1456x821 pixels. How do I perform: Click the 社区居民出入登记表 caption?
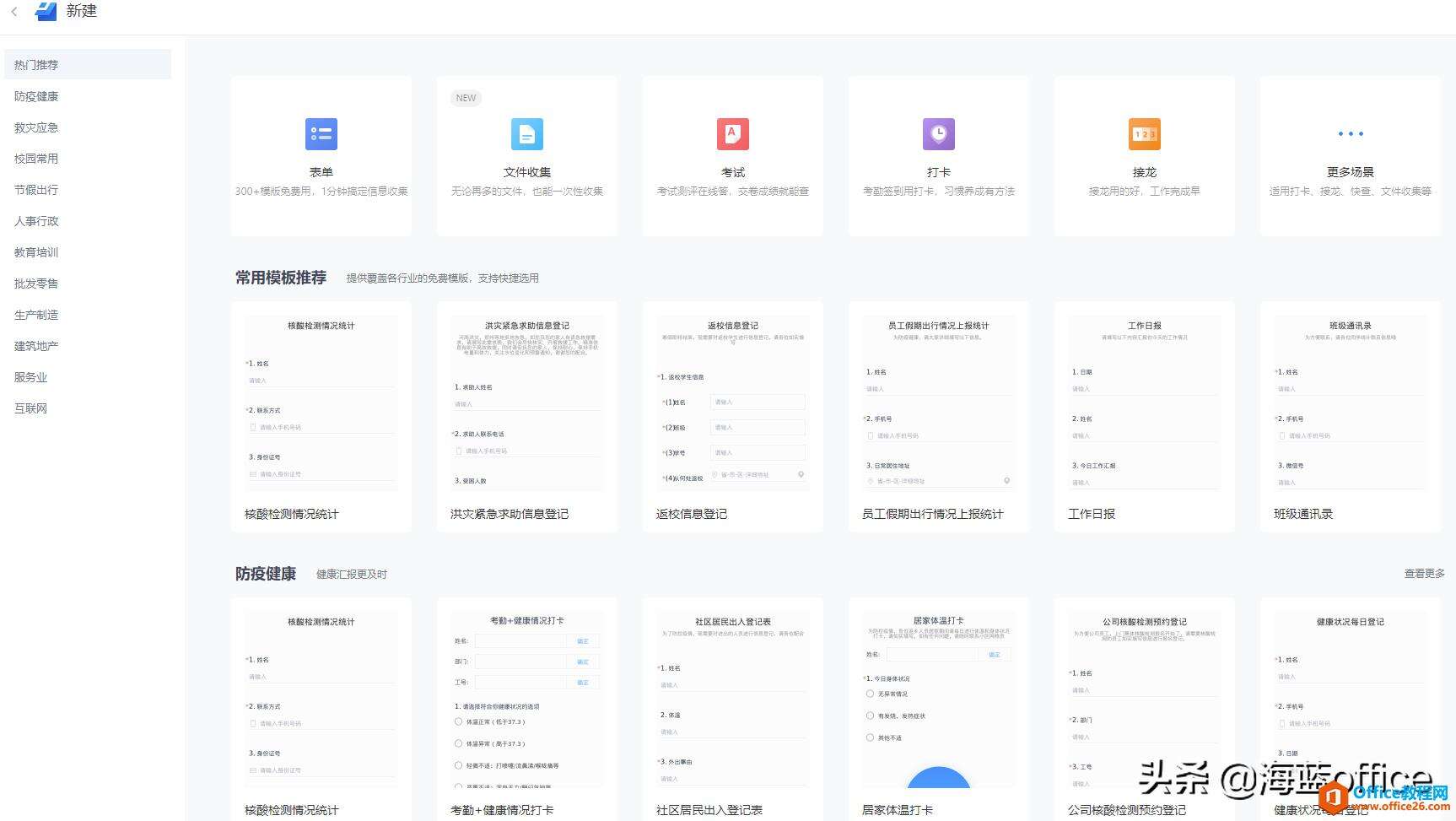[709, 810]
